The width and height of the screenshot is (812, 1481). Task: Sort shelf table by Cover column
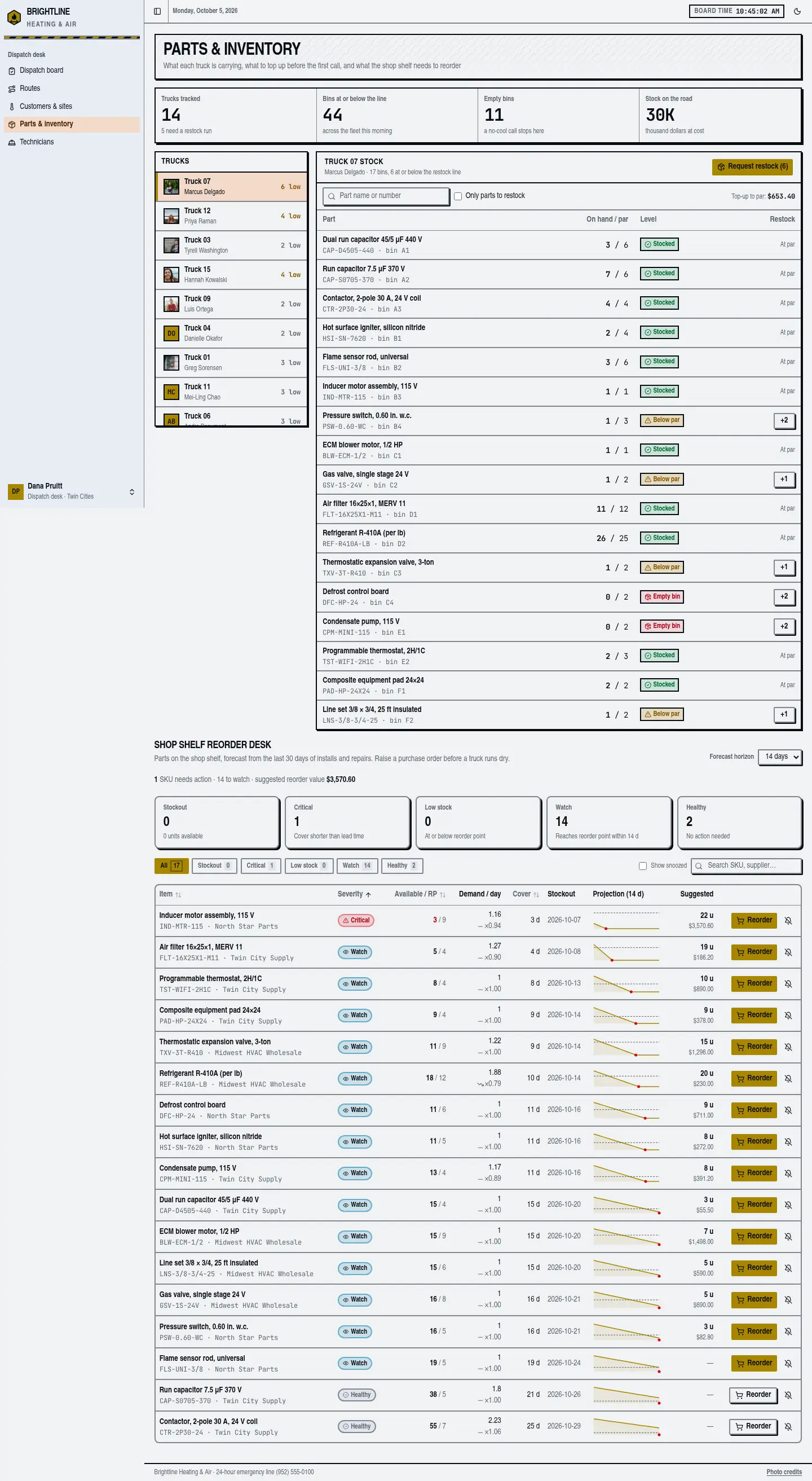pyautogui.click(x=525, y=894)
